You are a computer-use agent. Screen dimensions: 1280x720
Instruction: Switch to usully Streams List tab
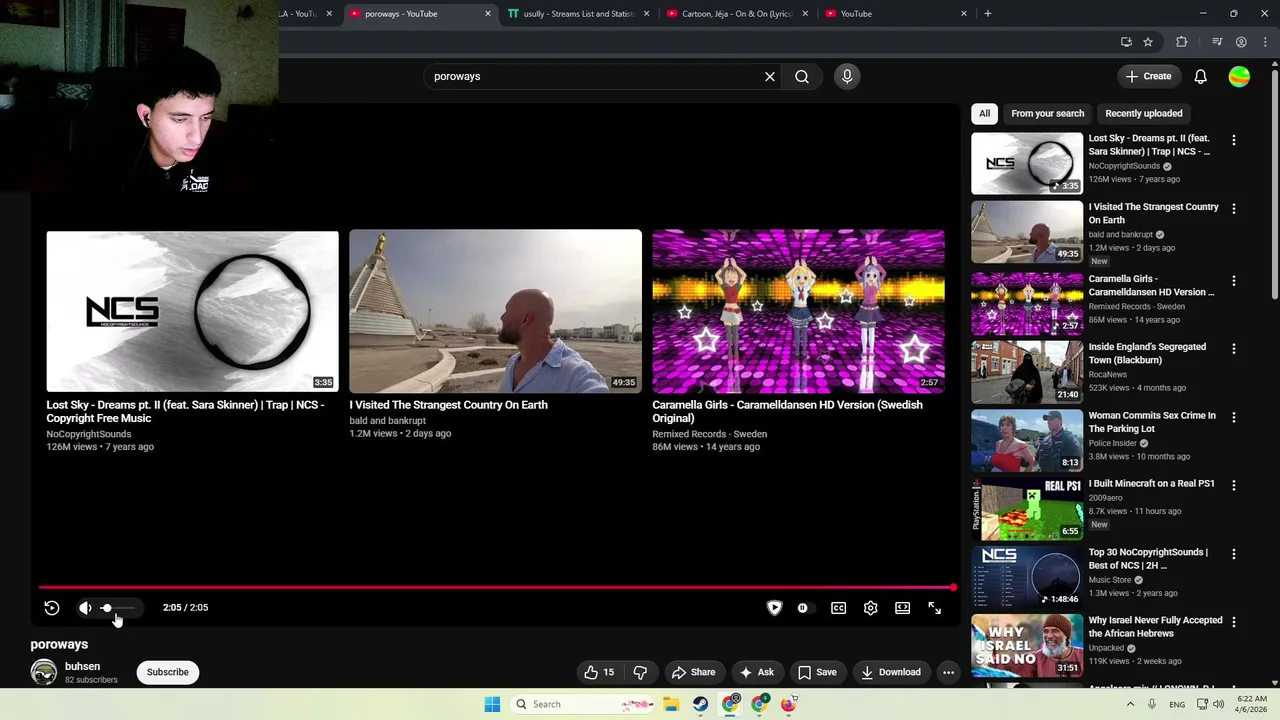pos(578,14)
